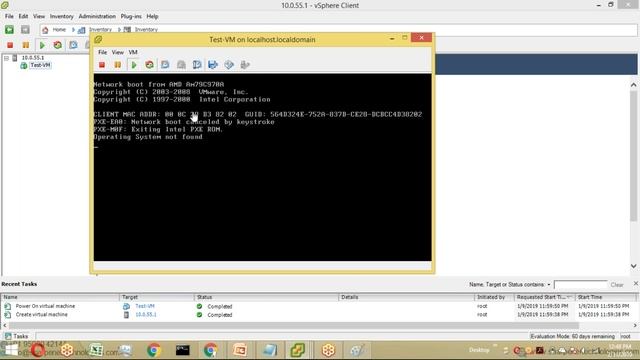The width and height of the screenshot is (640, 360).
Task: Click red Power Off icon in main toolbar
Action: [10, 45]
